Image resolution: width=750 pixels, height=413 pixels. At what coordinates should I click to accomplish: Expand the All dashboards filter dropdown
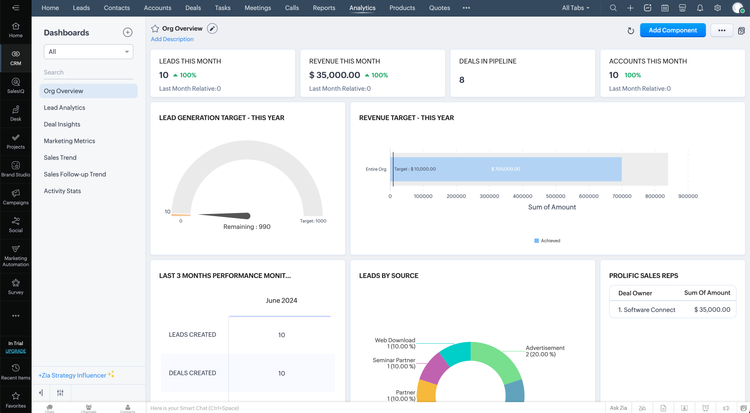88,52
